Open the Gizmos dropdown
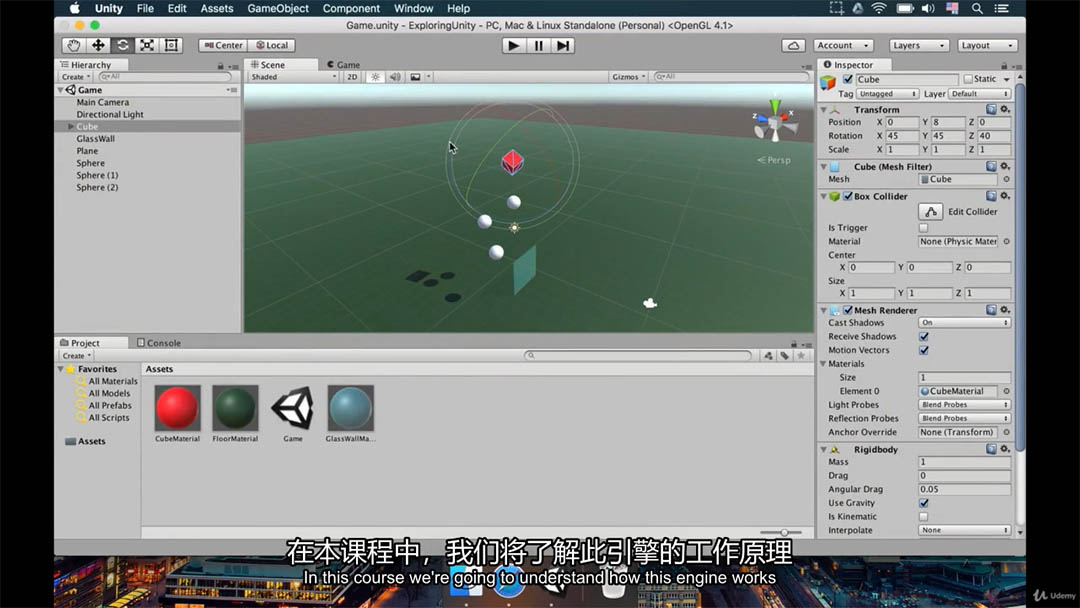The width and height of the screenshot is (1080, 608). (x=628, y=77)
